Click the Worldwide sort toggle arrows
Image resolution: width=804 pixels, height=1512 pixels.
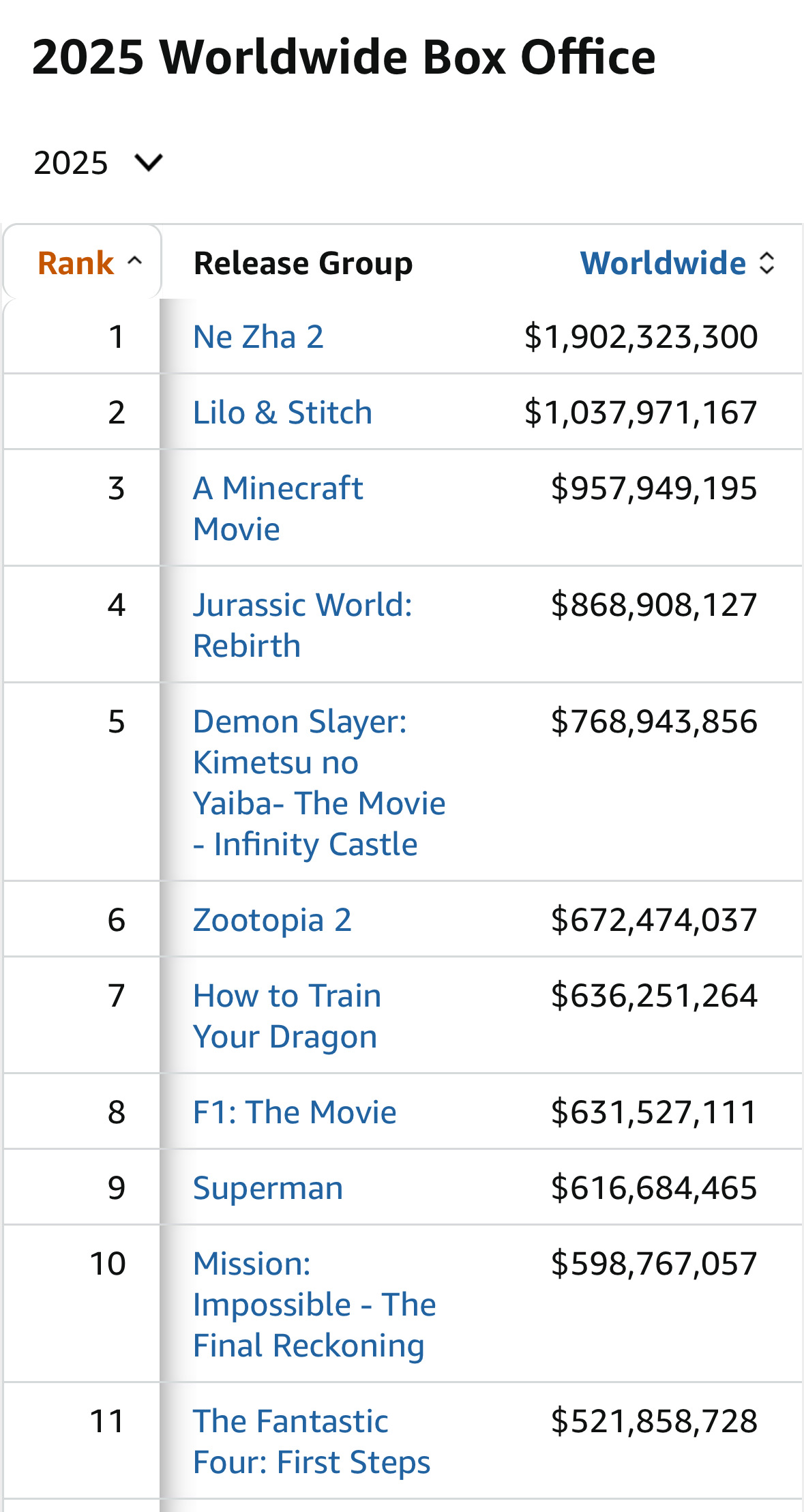767,263
